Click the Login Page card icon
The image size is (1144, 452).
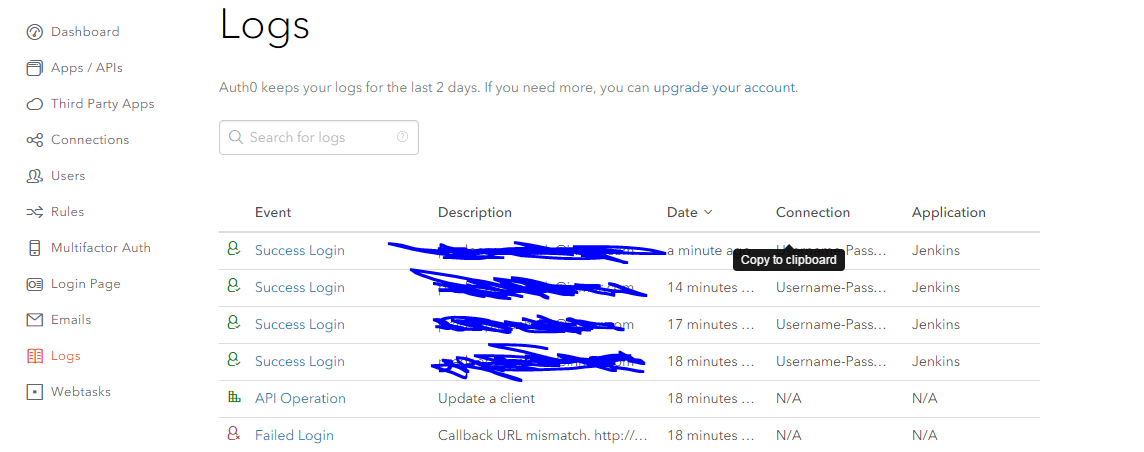pyautogui.click(x=34, y=284)
